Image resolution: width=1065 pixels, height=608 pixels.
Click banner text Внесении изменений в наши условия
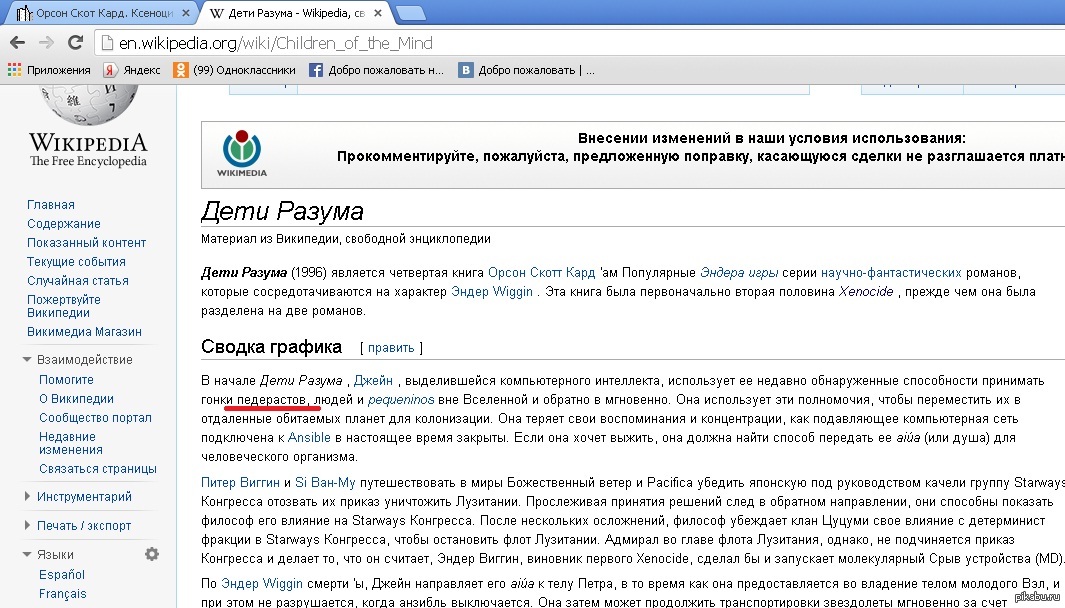pyautogui.click(x=772, y=138)
